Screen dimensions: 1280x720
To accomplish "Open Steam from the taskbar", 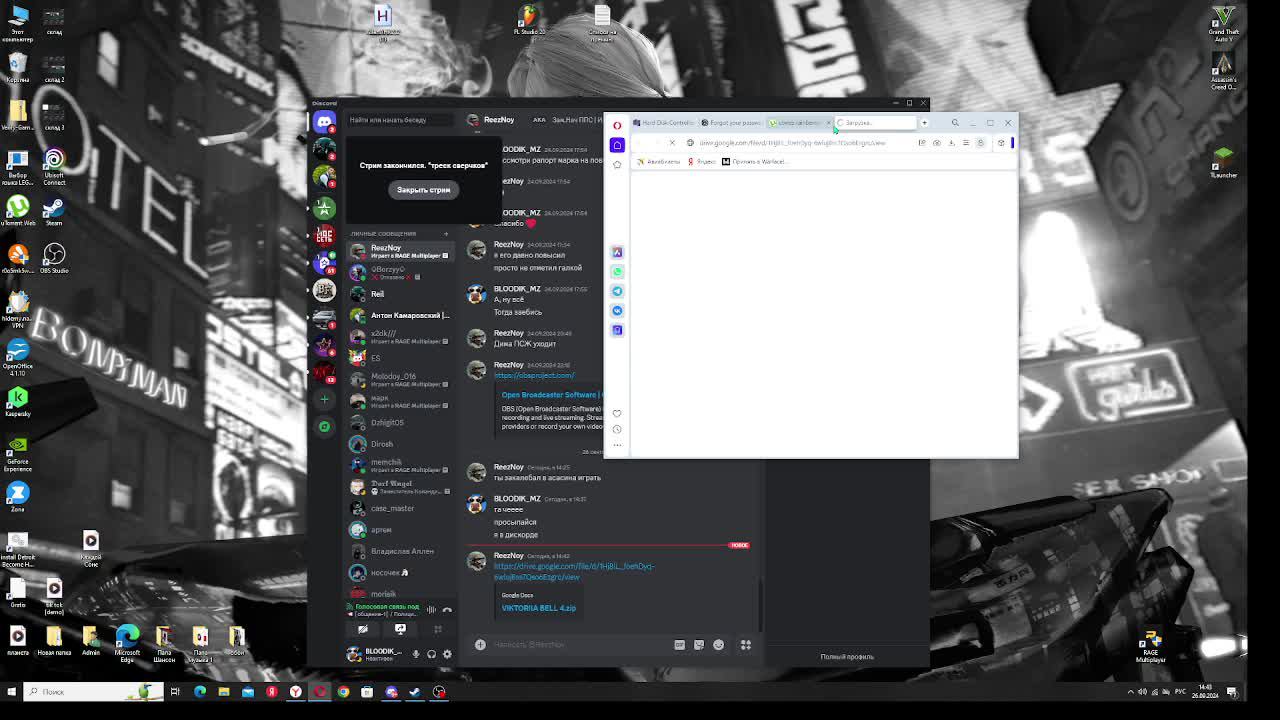I will 415,692.
